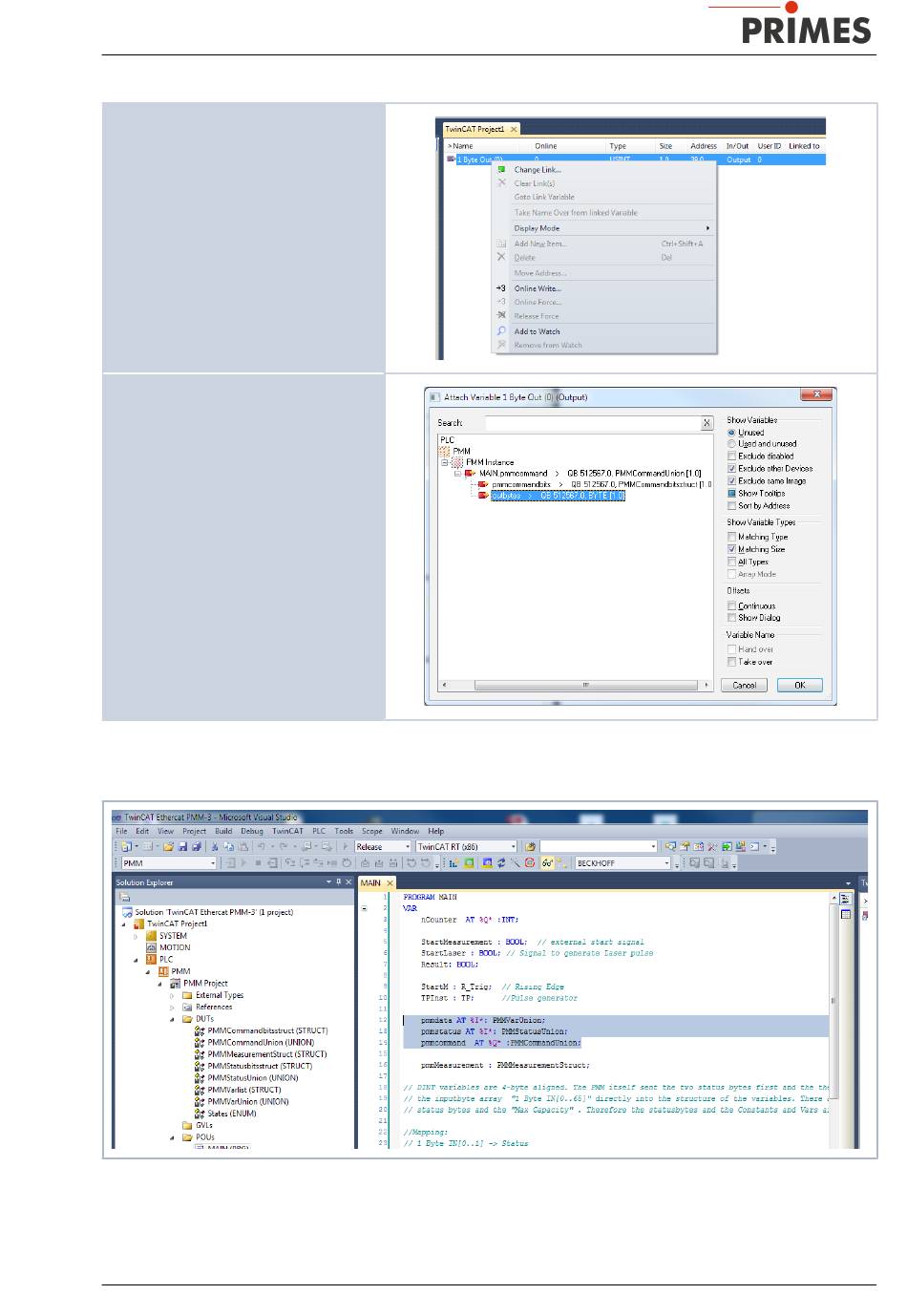Toggle the Exclude other Devices checkbox

pyautogui.click(x=732, y=469)
